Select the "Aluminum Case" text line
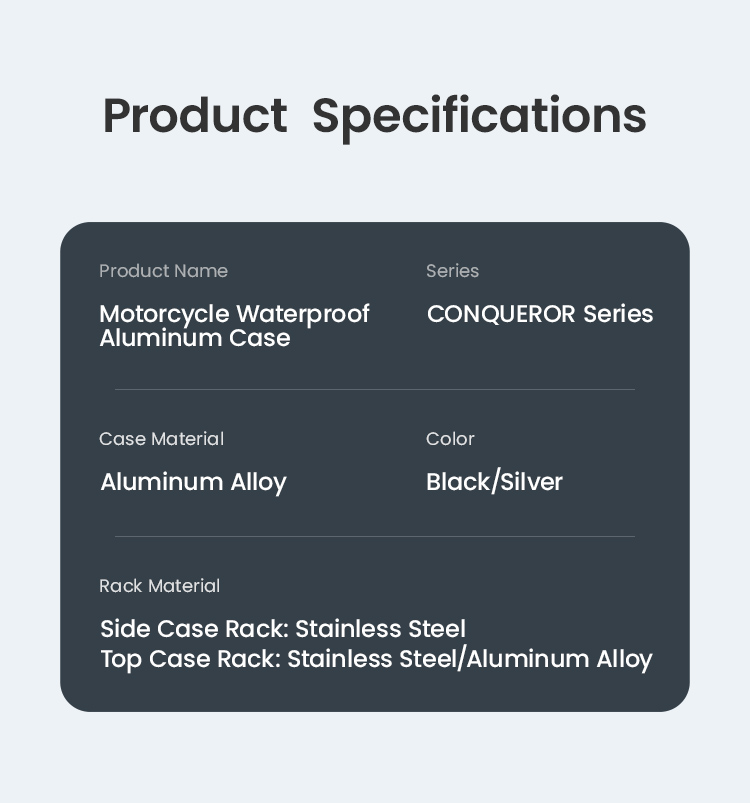Image resolution: width=750 pixels, height=803 pixels. coord(195,338)
